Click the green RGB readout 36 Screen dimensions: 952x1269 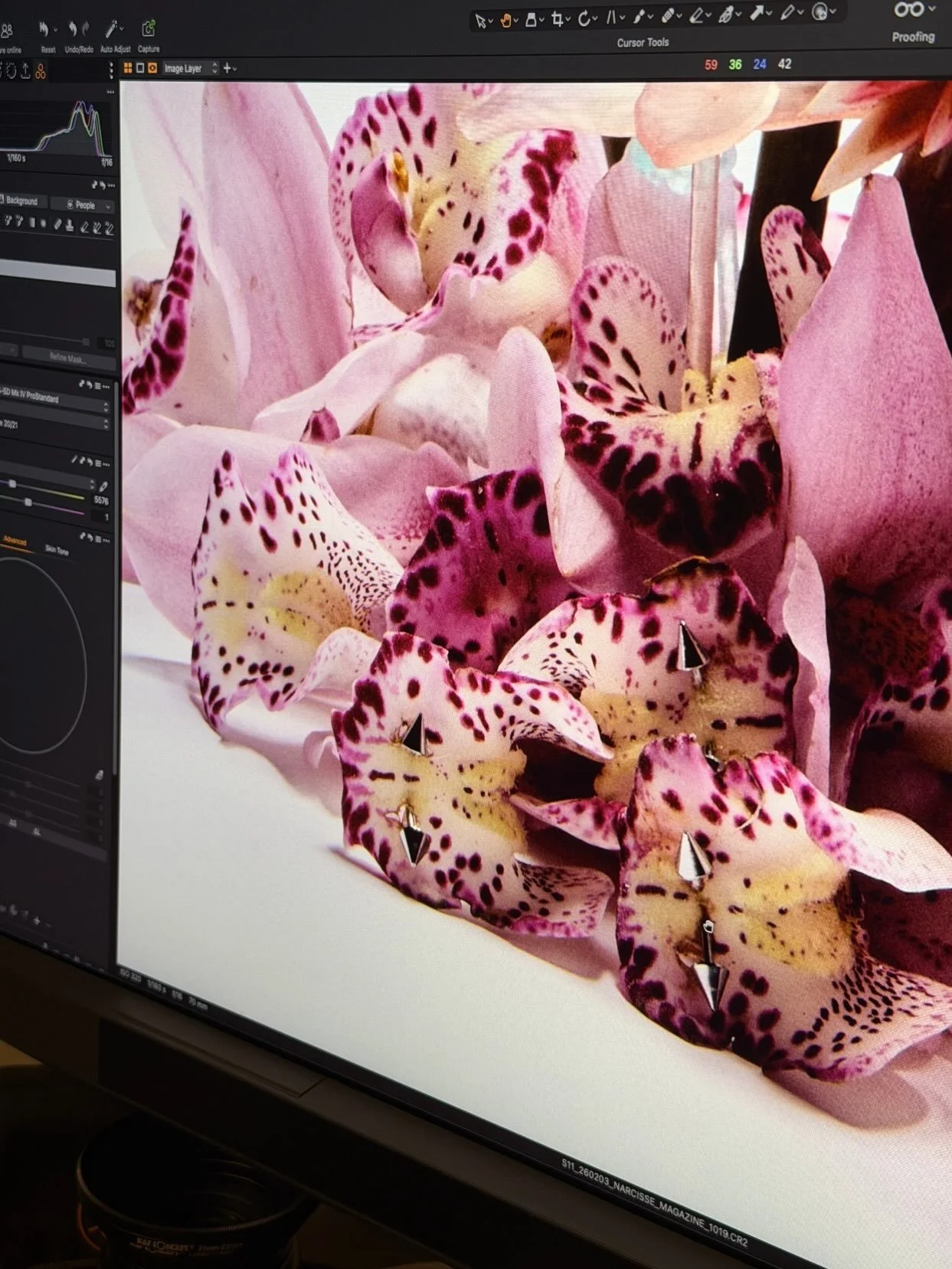click(x=735, y=64)
